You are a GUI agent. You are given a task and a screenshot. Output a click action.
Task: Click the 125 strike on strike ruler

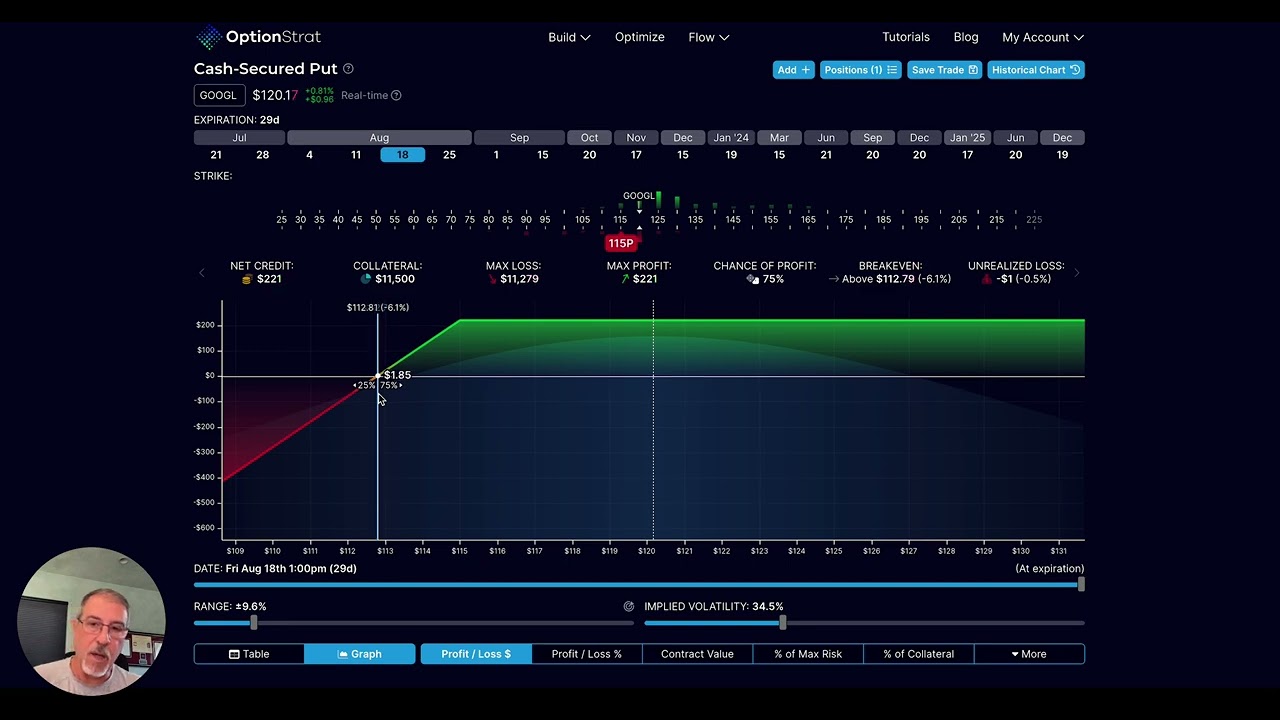click(x=658, y=219)
